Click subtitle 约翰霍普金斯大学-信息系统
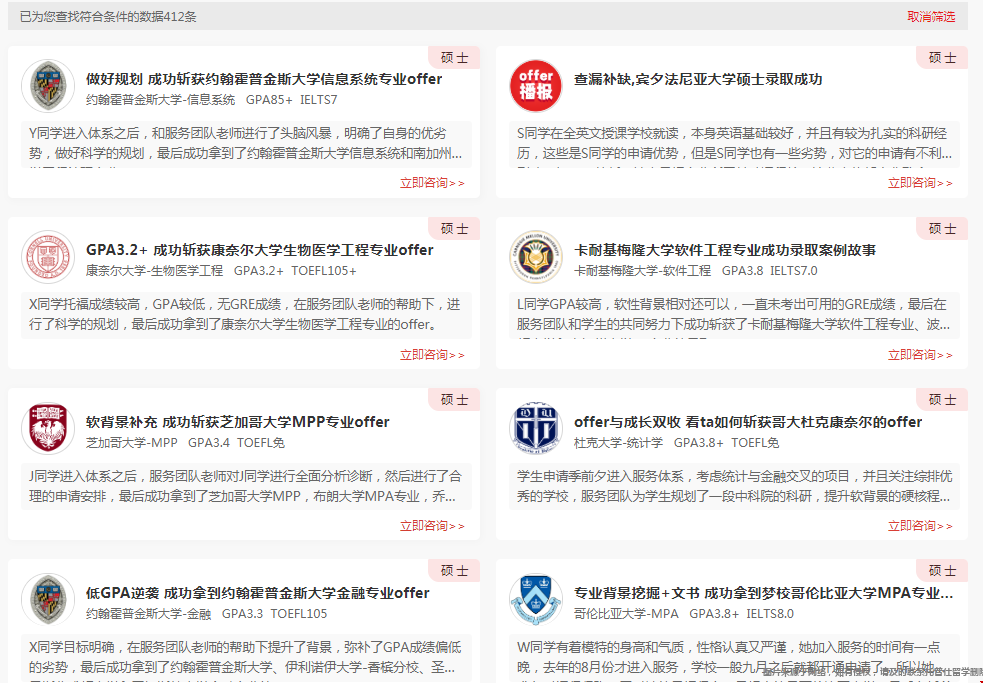This screenshot has width=983, height=683. (160, 100)
